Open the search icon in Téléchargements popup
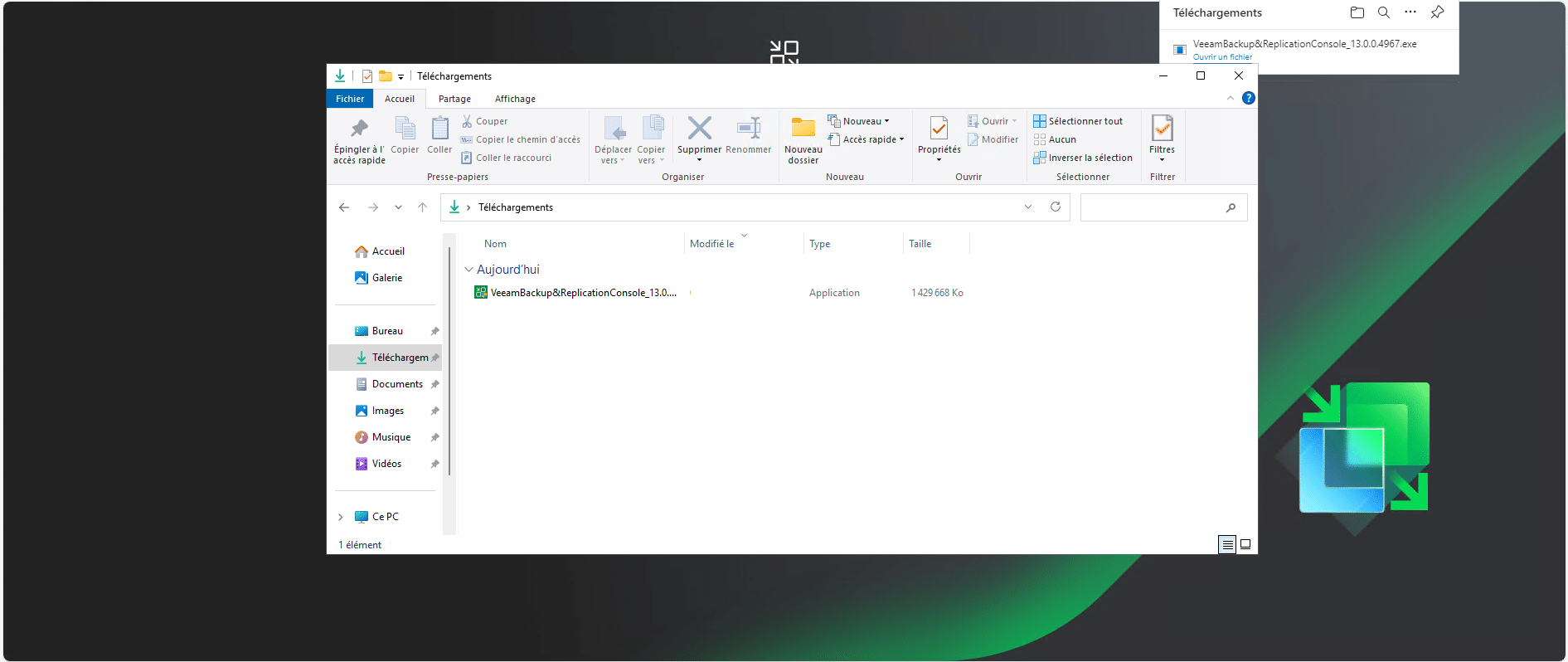 [1384, 12]
